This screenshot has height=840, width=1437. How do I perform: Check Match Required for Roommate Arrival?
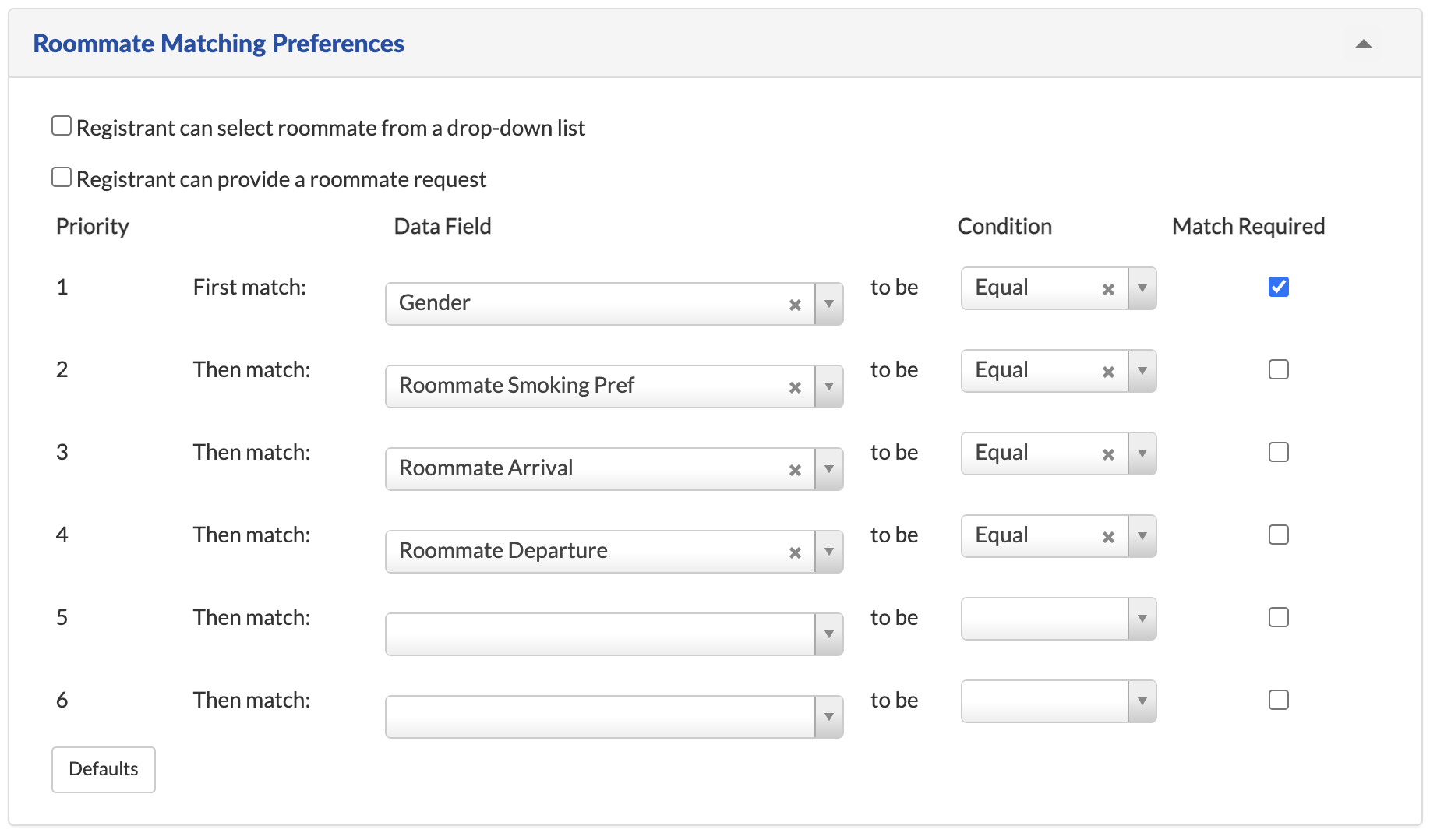tap(1278, 452)
